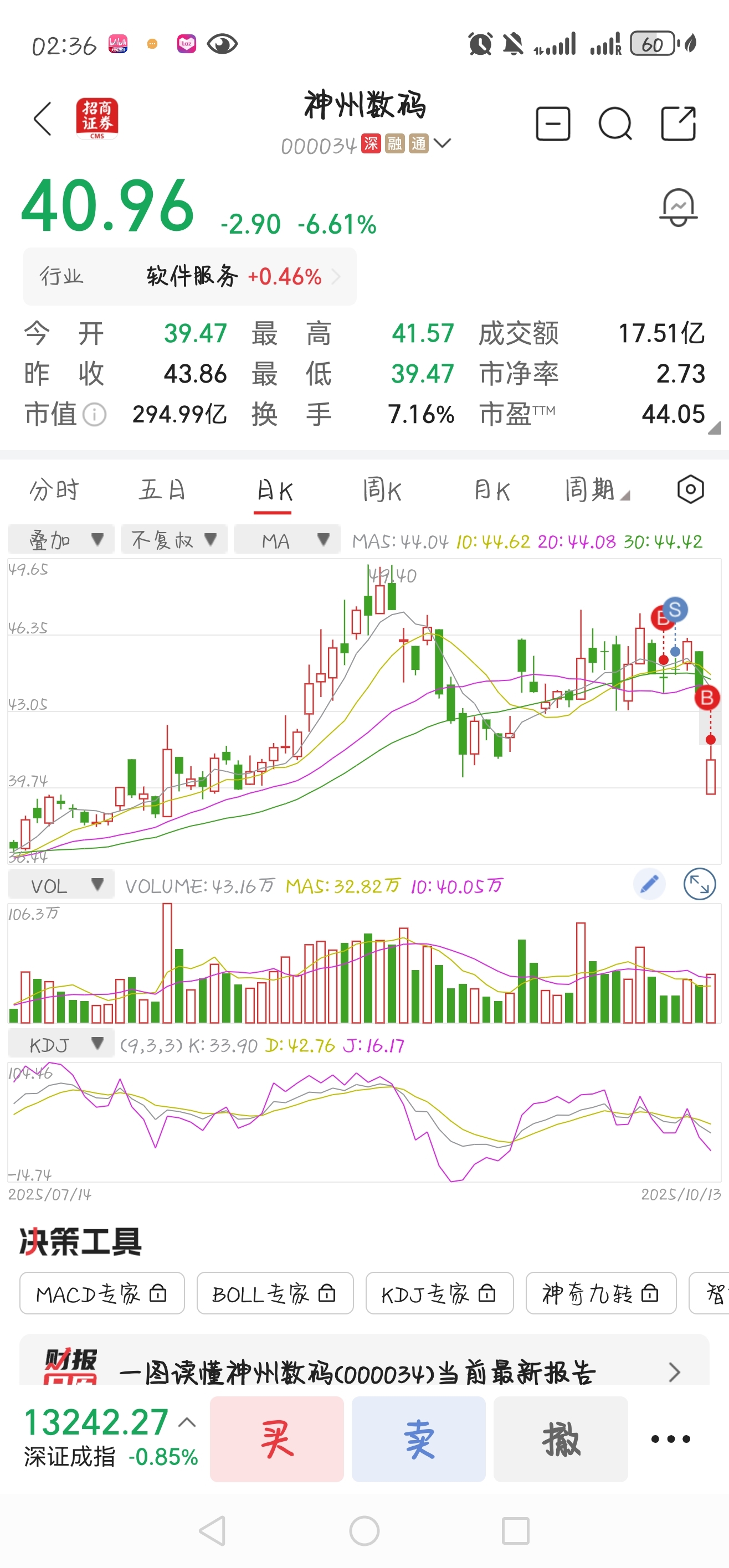Expand the quote details corner triangle

[715, 427]
